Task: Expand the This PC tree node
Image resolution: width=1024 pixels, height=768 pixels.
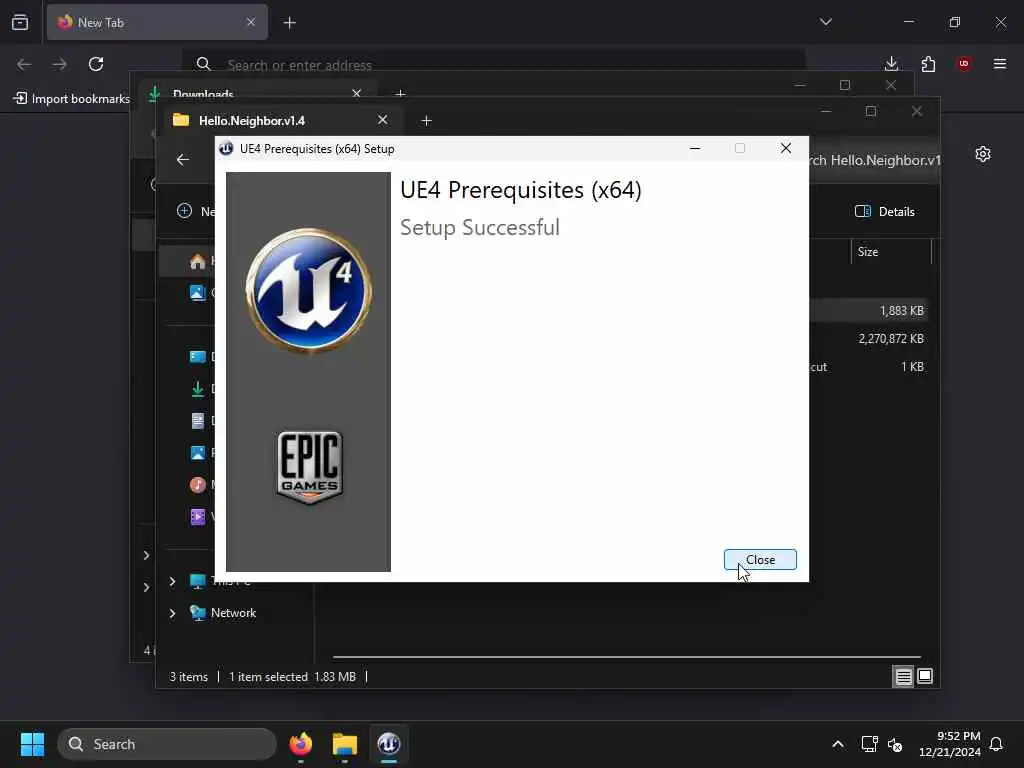Action: click(x=172, y=581)
